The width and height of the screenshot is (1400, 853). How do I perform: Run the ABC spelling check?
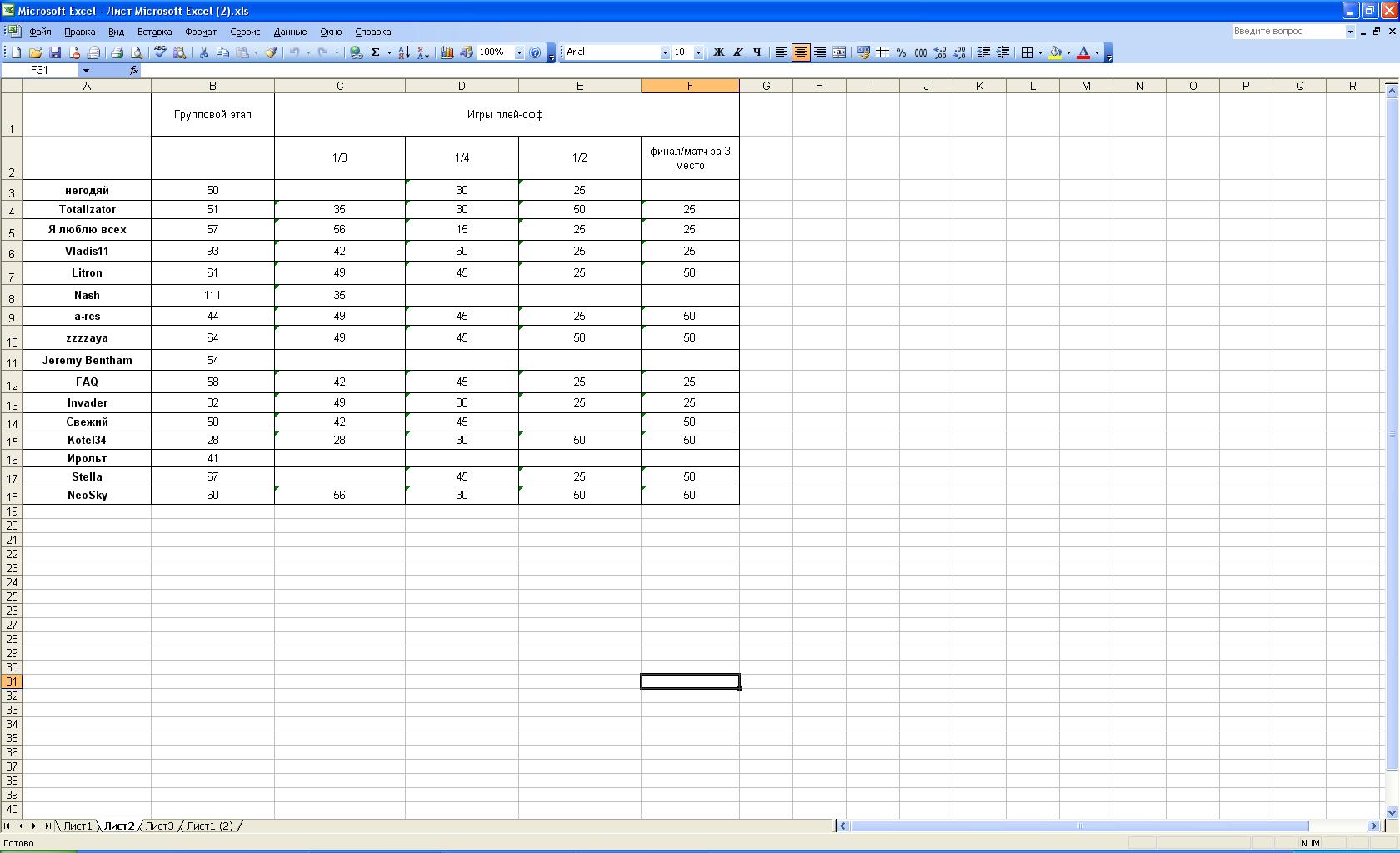[160, 52]
